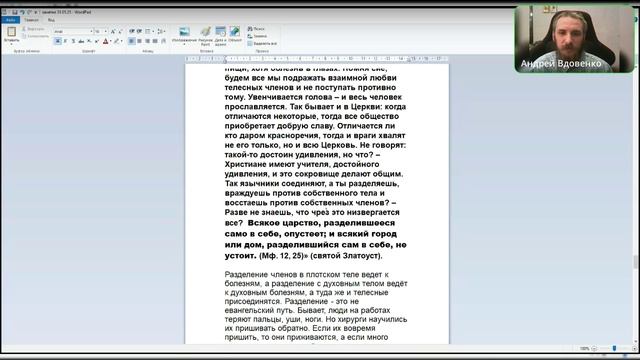
Task: Click the zoom slider handle
Action: click(x=614, y=348)
